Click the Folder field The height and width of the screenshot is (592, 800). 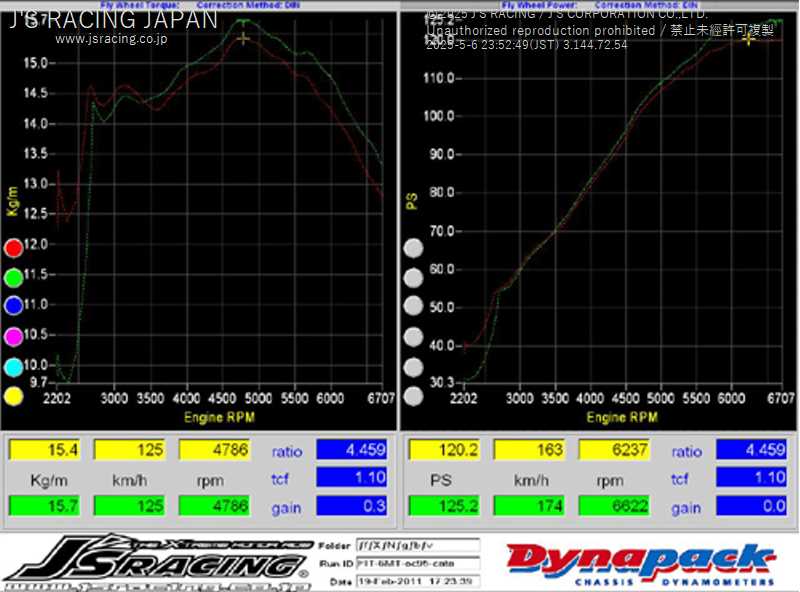point(417,546)
